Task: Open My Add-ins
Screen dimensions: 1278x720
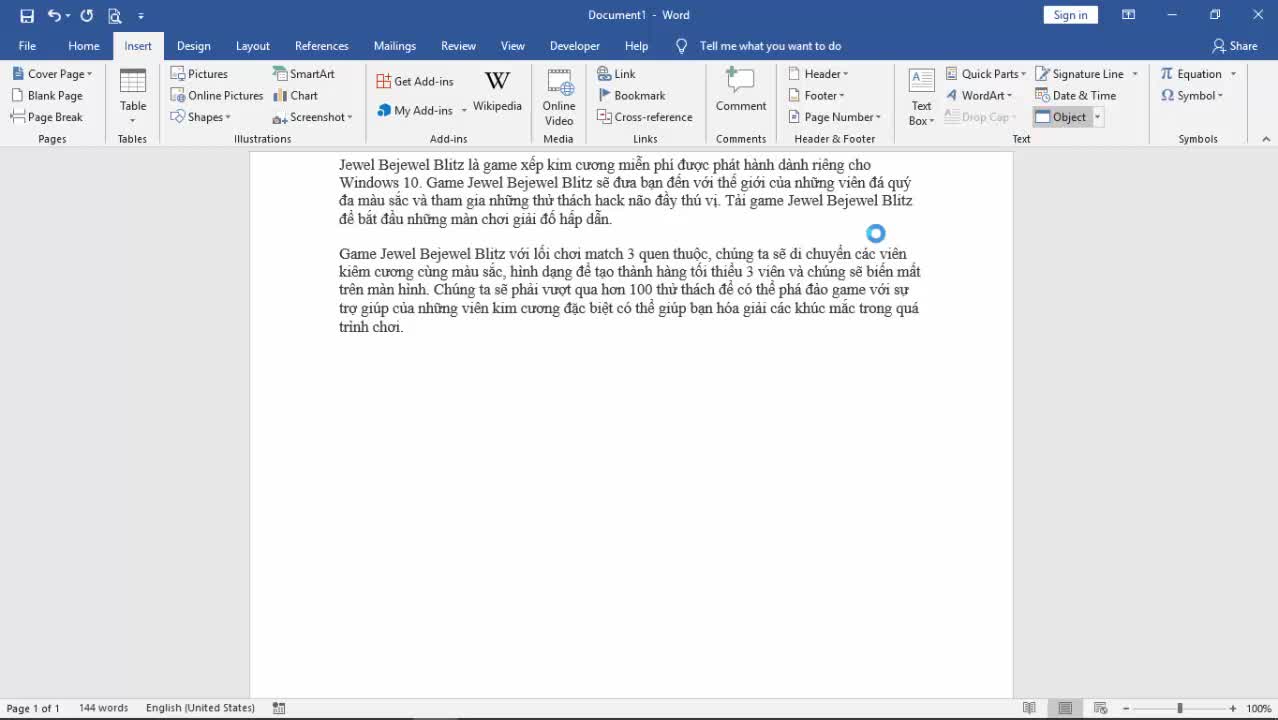Action: click(x=415, y=110)
